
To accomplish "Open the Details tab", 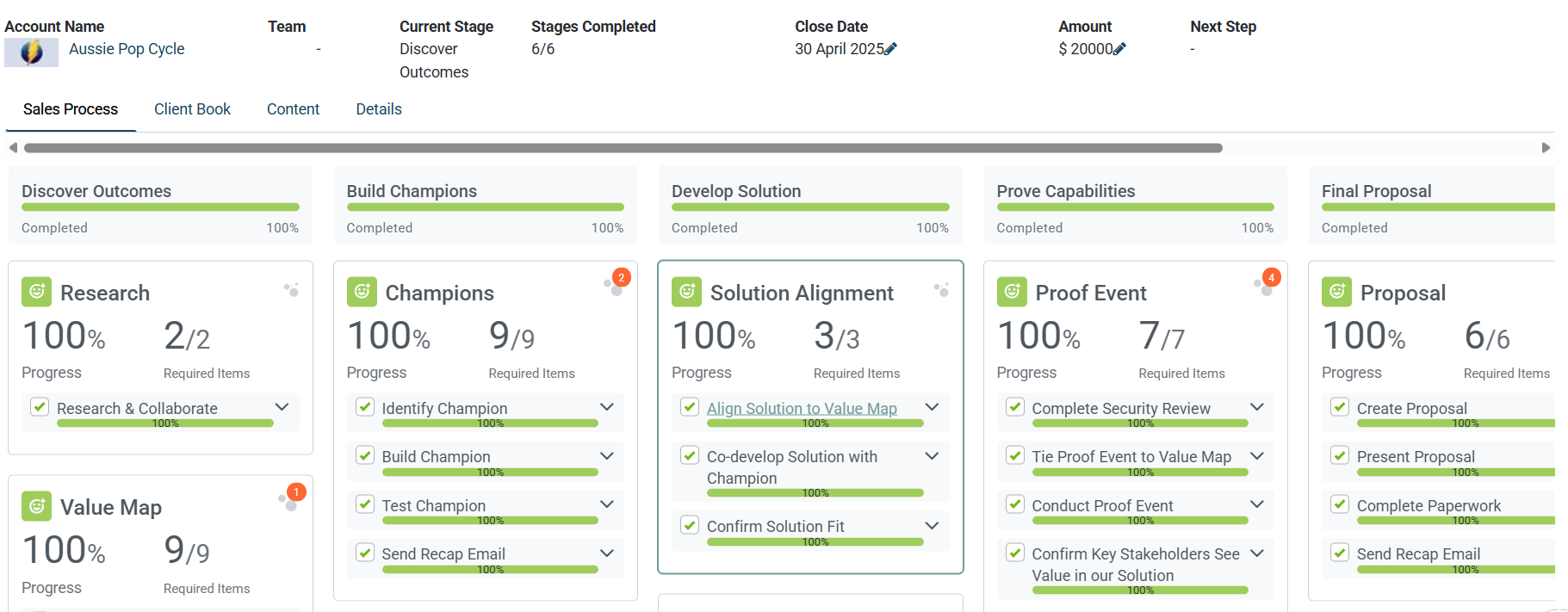I will pyautogui.click(x=379, y=109).
